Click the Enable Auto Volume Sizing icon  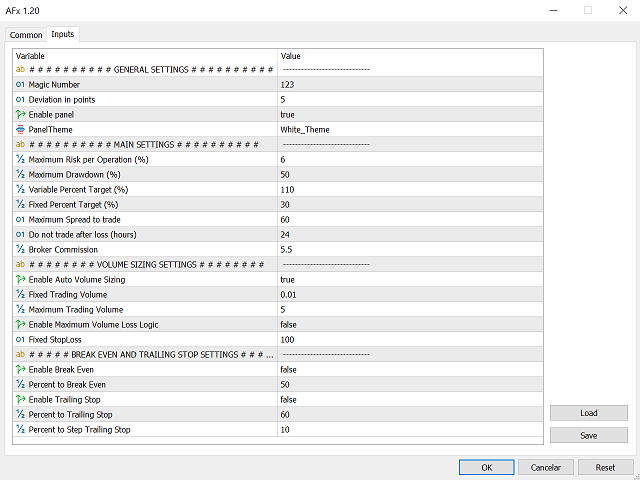point(20,280)
